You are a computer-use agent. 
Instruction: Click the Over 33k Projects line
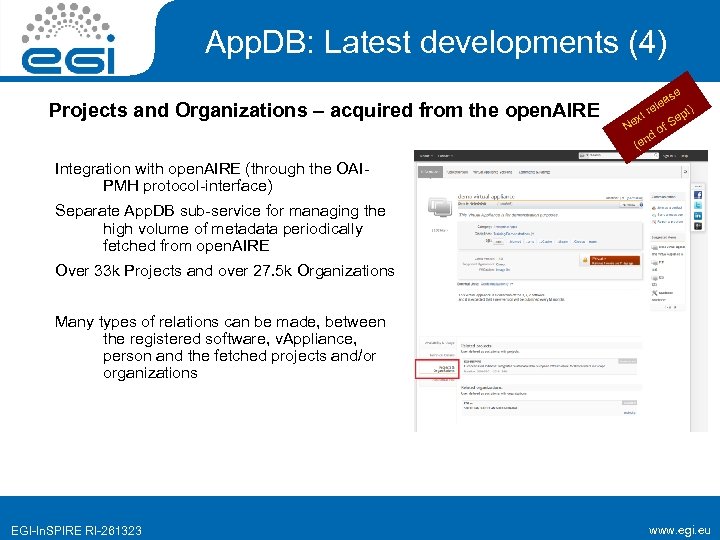point(225,271)
